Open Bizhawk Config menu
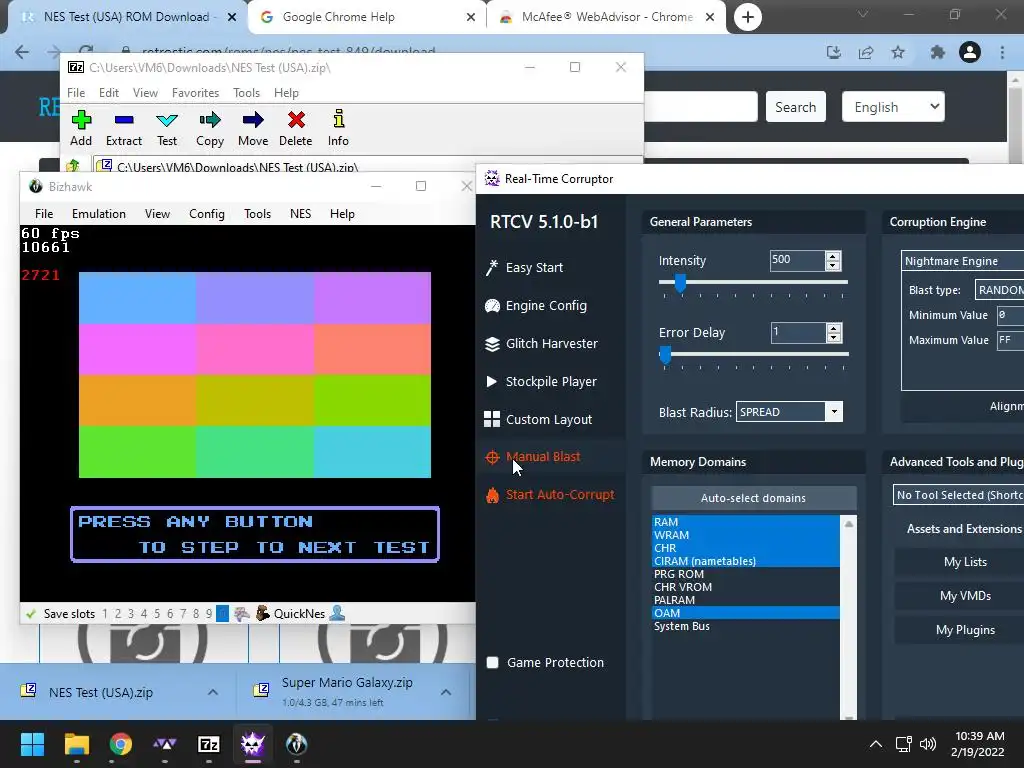Image resolution: width=1024 pixels, height=768 pixels. (206, 214)
